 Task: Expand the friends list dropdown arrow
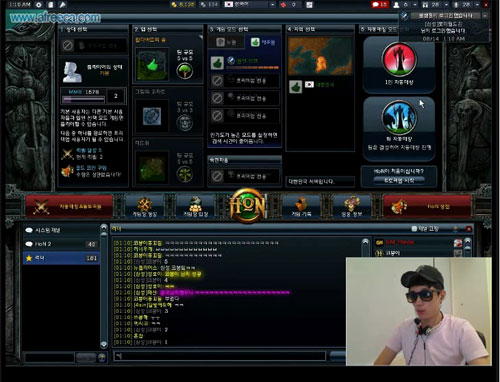[x=415, y=5]
